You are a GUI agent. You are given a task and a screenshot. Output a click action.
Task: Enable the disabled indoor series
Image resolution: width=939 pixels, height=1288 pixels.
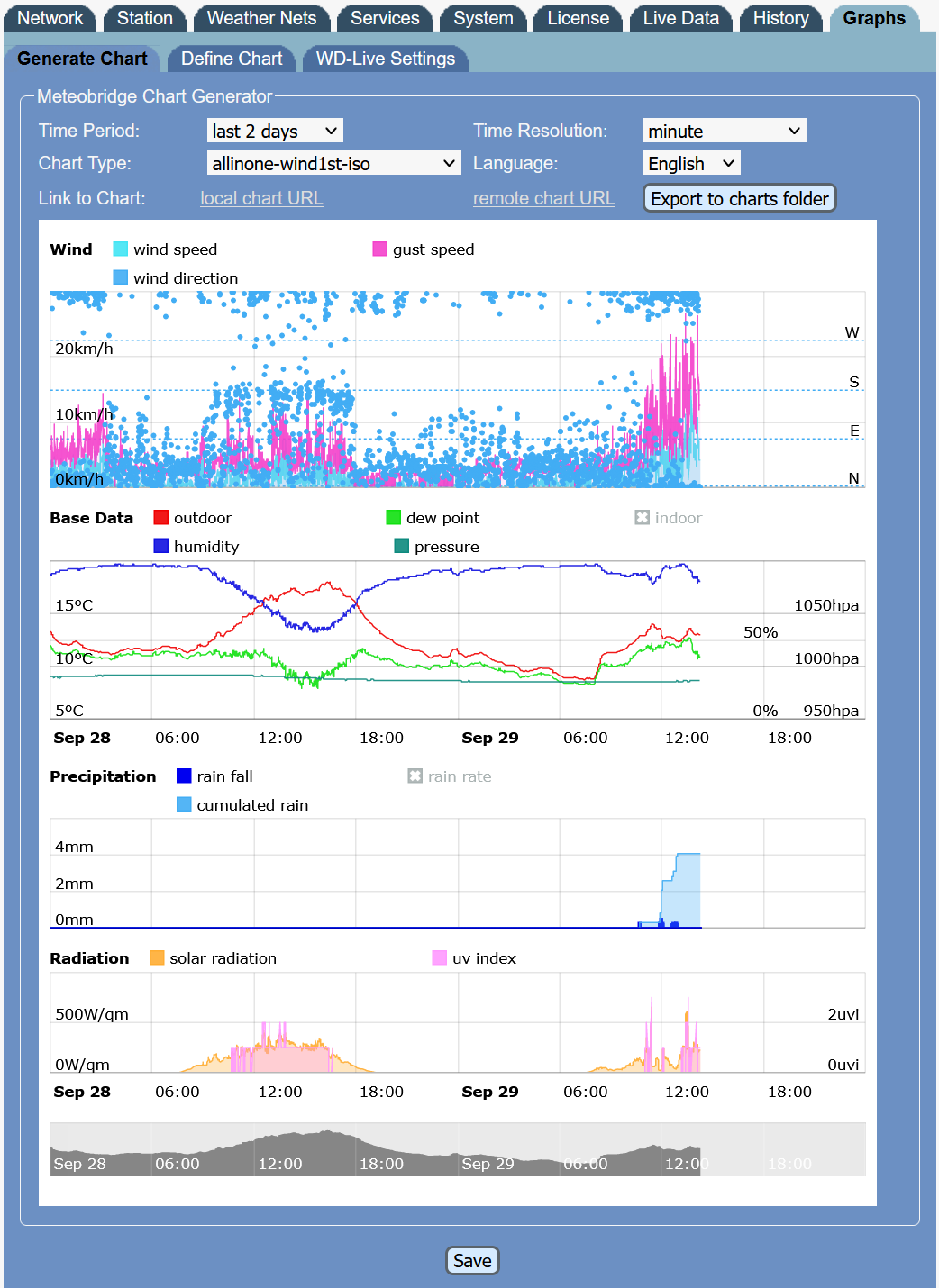click(x=642, y=518)
